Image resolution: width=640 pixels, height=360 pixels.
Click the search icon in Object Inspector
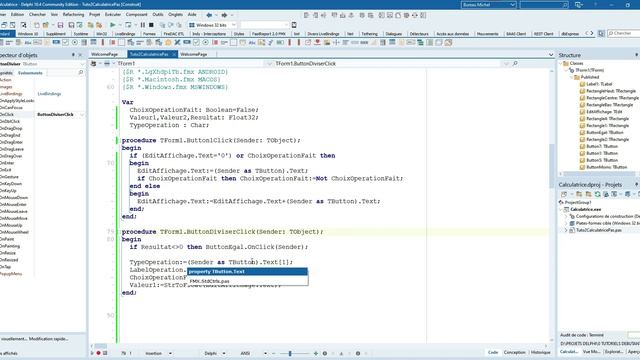[80, 73]
